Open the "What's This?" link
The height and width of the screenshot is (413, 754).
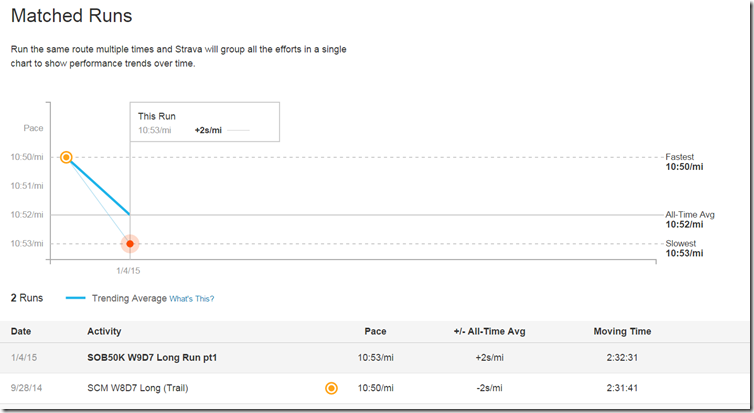coord(192,299)
